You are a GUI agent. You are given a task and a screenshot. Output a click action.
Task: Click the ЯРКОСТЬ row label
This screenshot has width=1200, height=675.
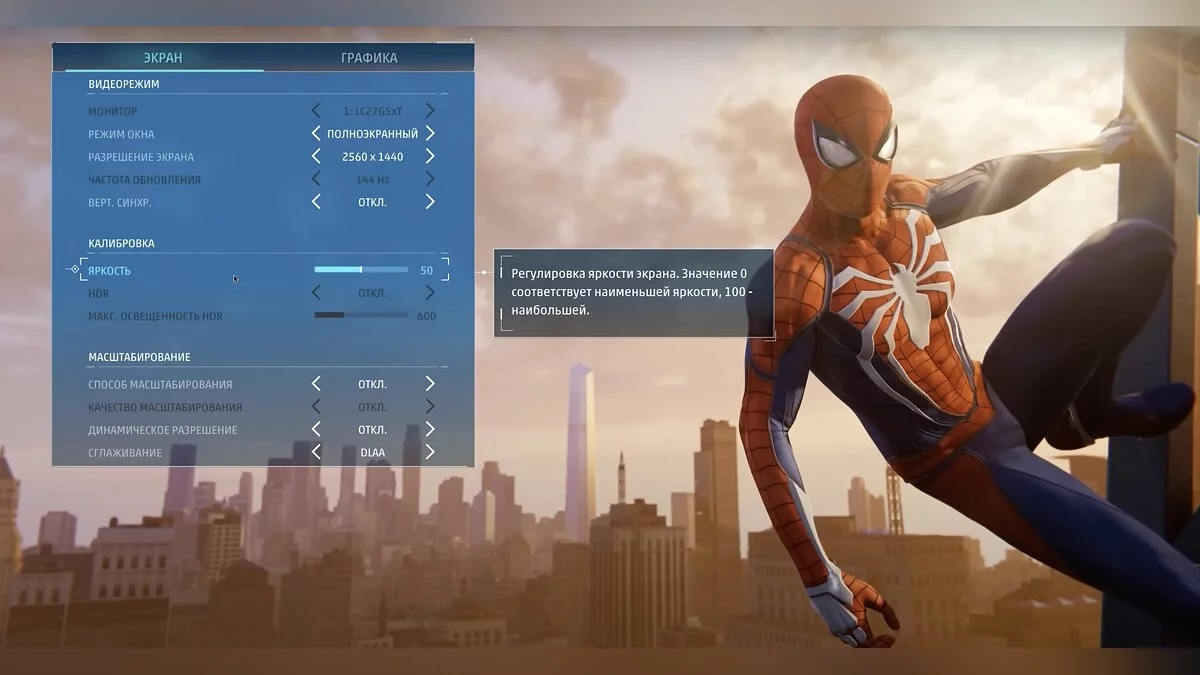[109, 271]
